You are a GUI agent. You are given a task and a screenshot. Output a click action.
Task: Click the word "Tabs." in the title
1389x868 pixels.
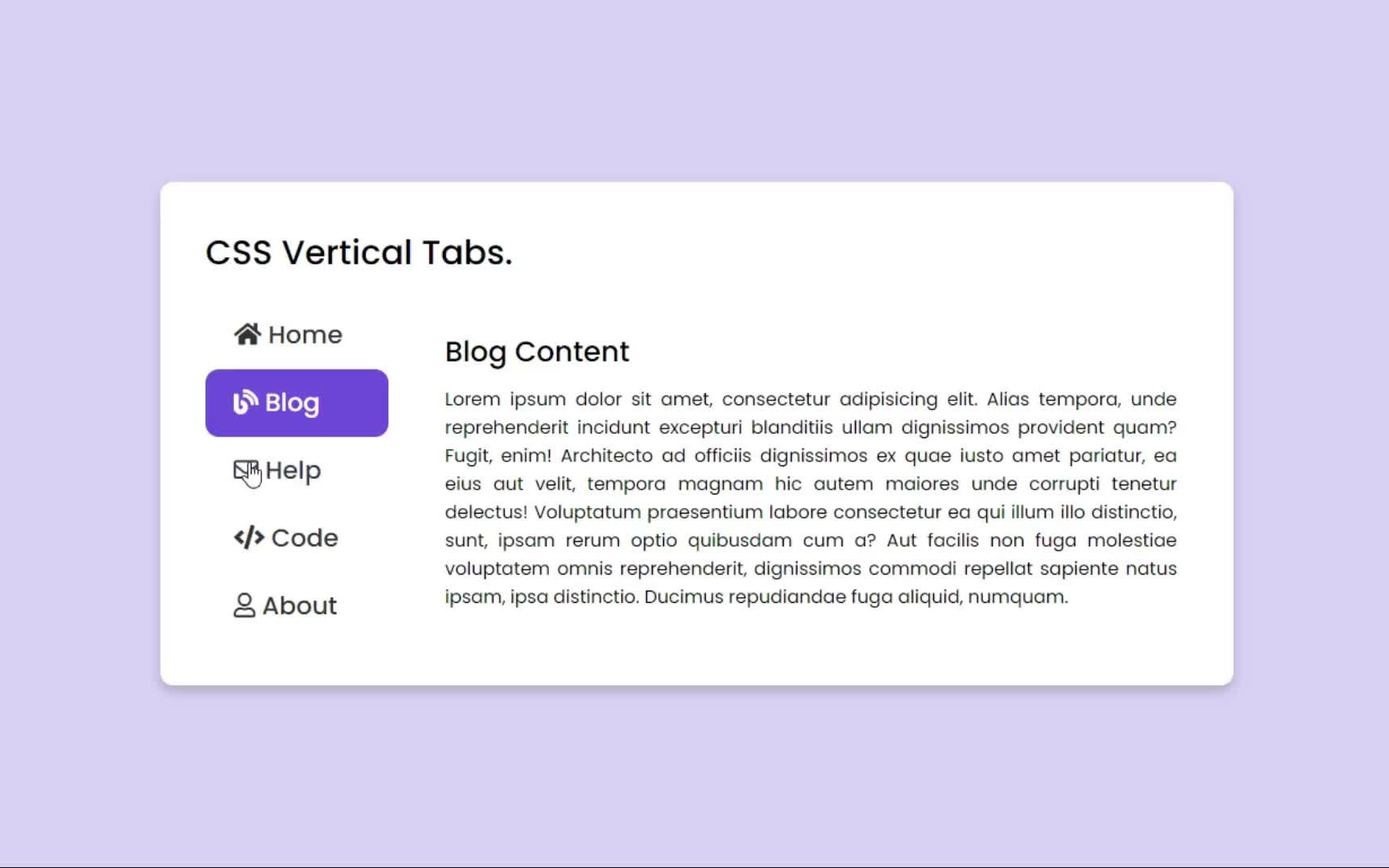[468, 252]
